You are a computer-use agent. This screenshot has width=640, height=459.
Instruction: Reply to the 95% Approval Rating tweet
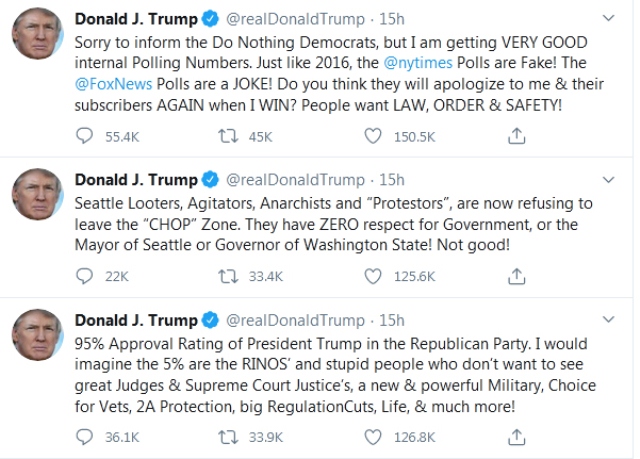[x=86, y=436]
